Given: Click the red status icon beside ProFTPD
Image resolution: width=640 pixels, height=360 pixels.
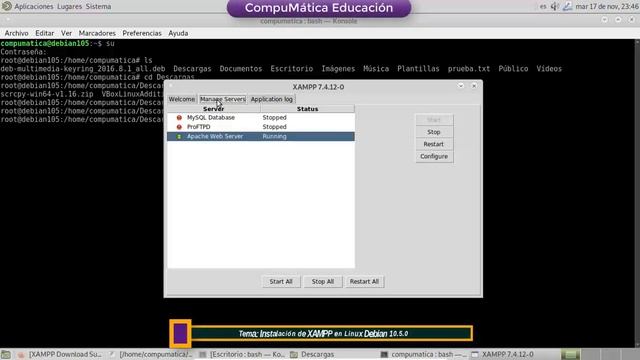Looking at the screenshot, I should click(x=179, y=127).
